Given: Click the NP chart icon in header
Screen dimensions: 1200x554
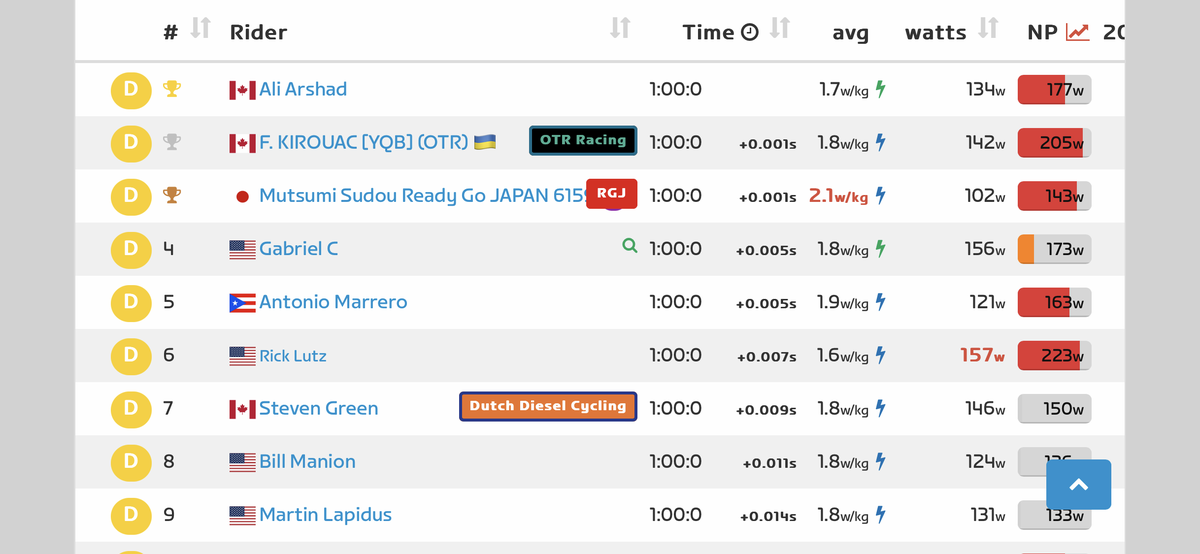Looking at the screenshot, I should pos(1078,32).
